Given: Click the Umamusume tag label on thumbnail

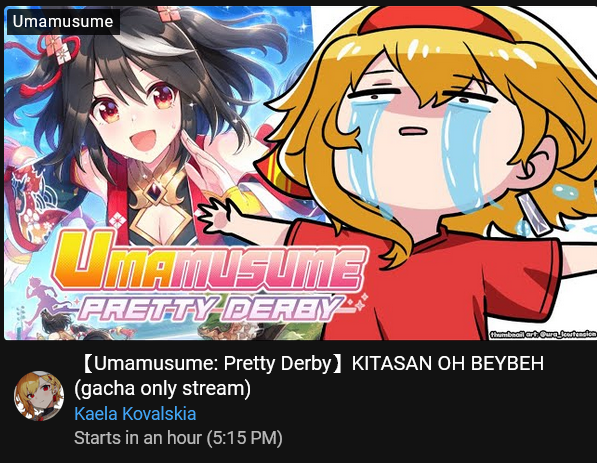Looking at the screenshot, I should tap(63, 22).
